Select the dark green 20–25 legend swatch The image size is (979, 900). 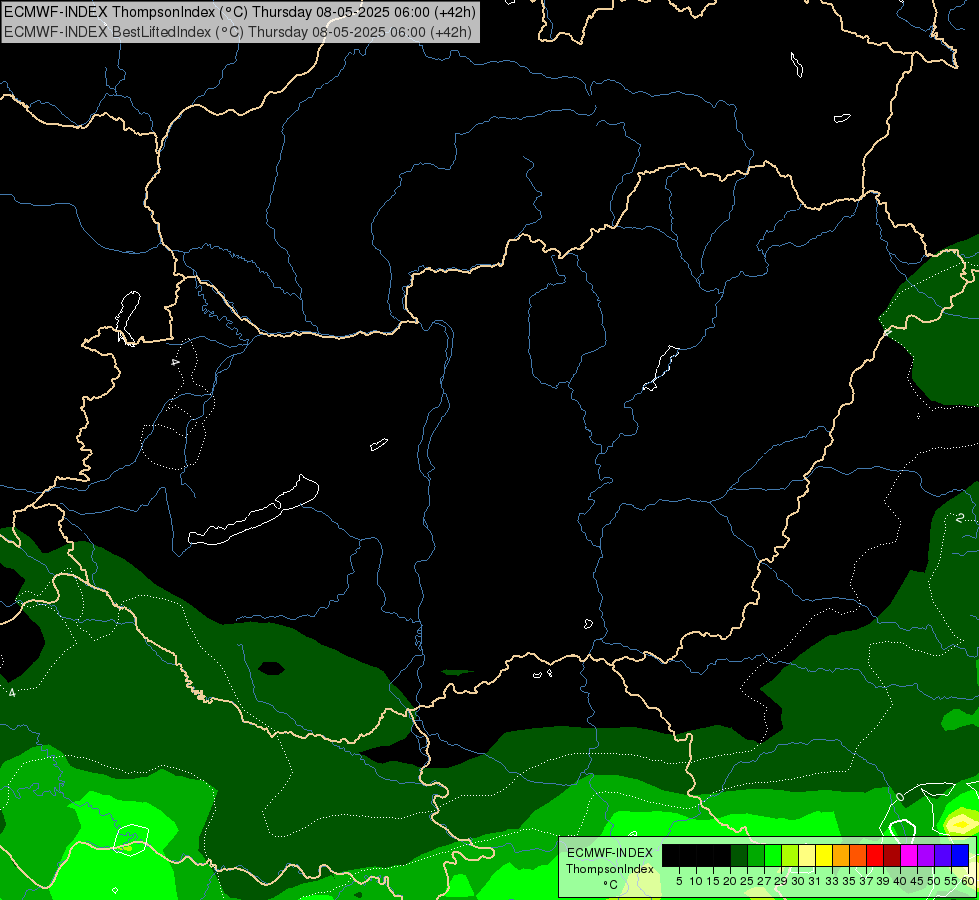739,855
